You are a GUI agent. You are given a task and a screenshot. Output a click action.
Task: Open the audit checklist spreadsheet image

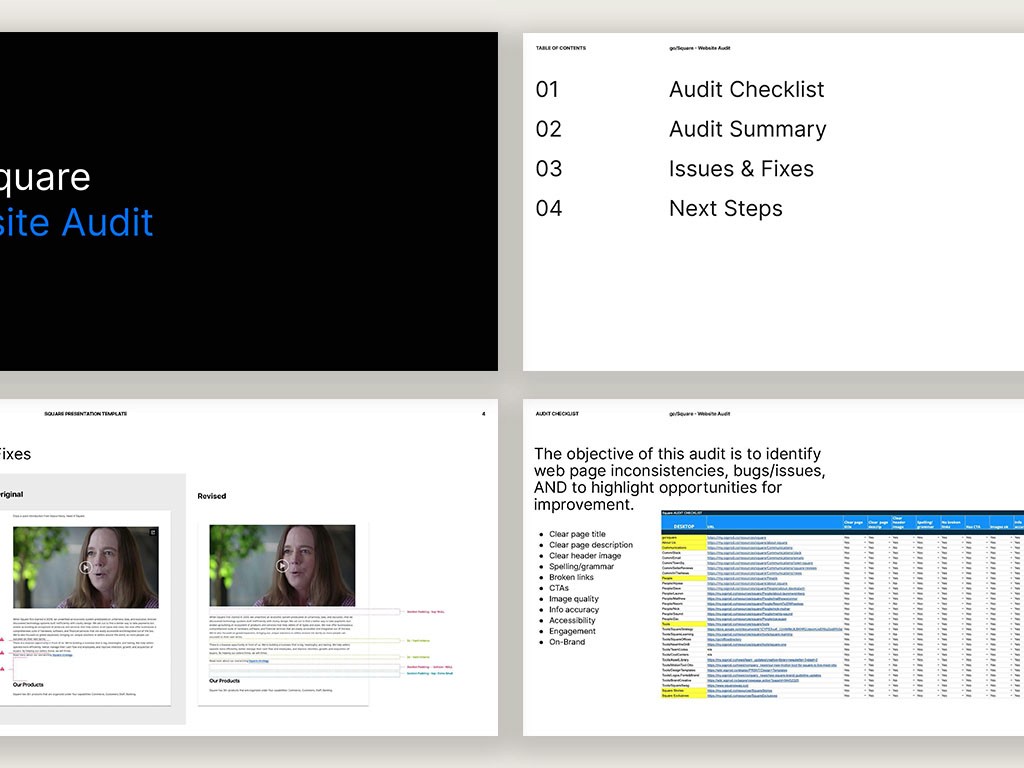coord(842,605)
